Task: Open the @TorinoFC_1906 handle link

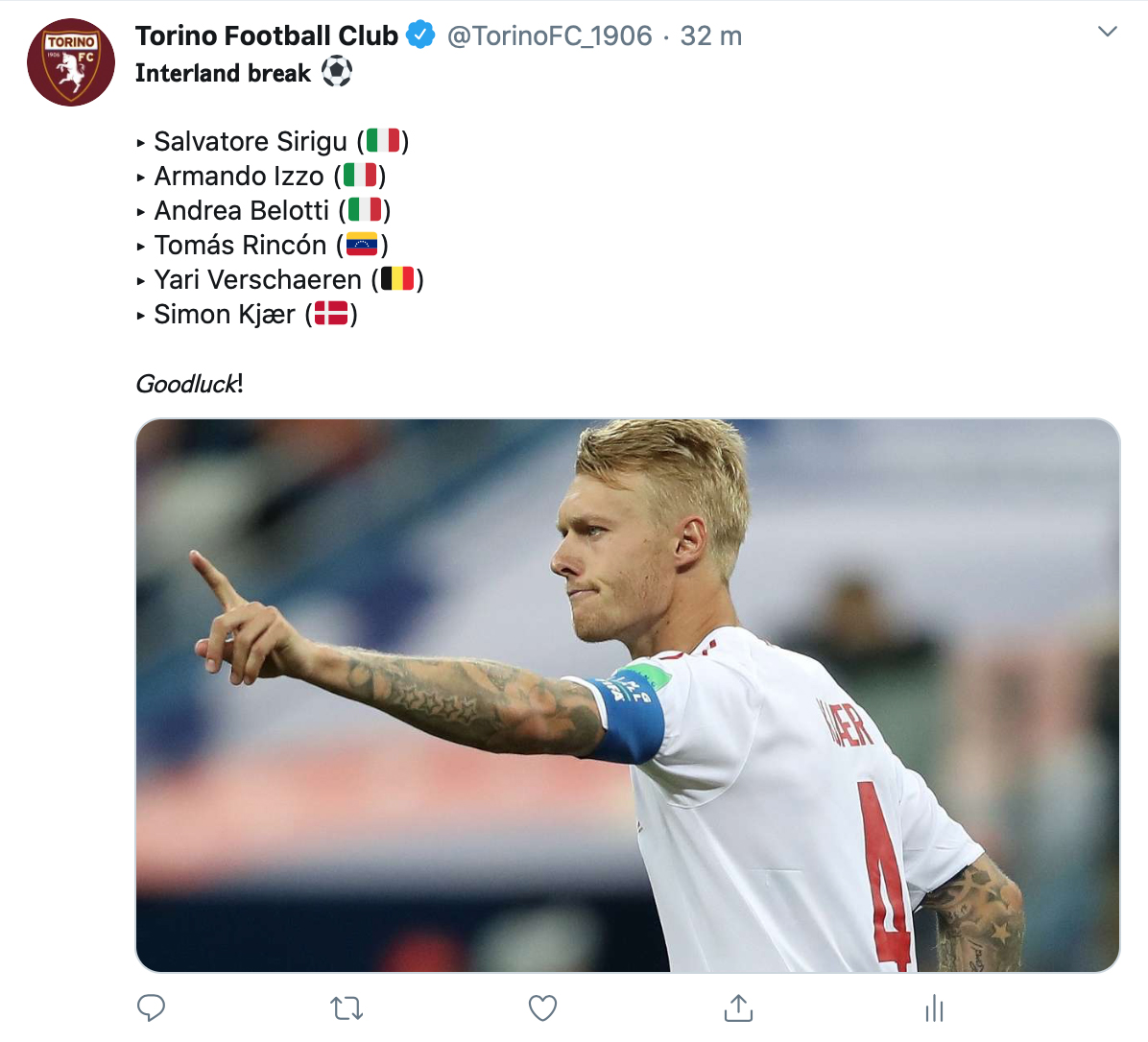Action: coord(549,36)
